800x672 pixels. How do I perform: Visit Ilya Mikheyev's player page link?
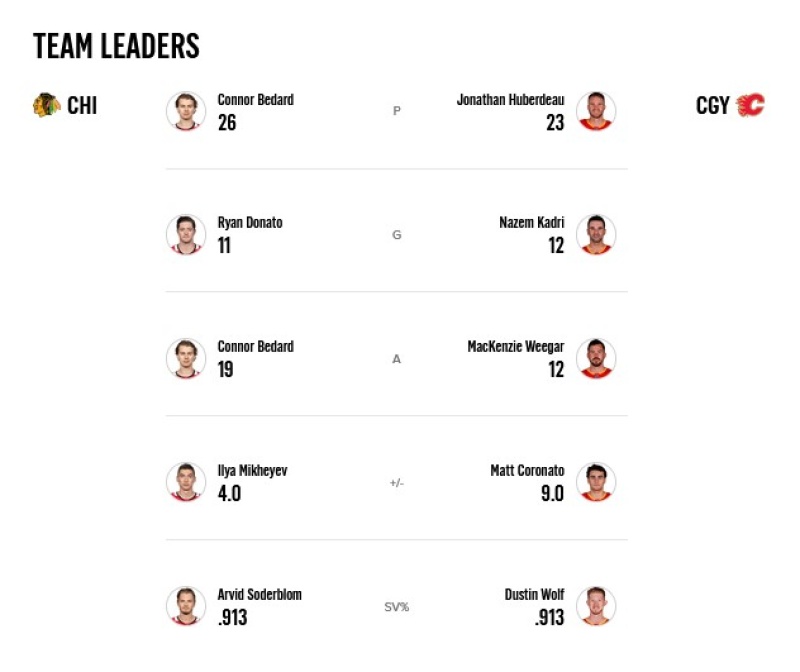(x=252, y=470)
